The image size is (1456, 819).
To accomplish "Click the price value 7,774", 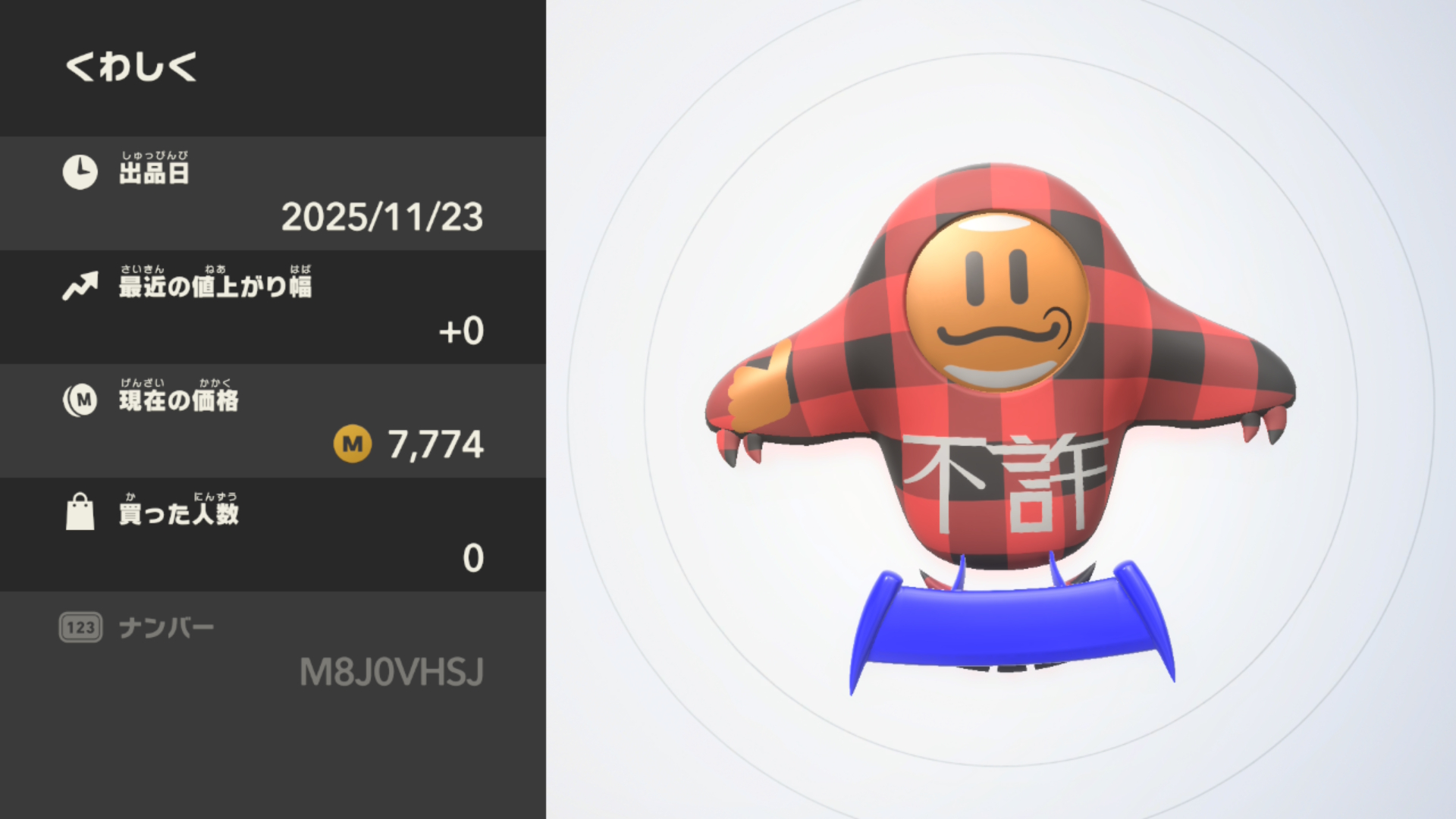I will [436, 444].
